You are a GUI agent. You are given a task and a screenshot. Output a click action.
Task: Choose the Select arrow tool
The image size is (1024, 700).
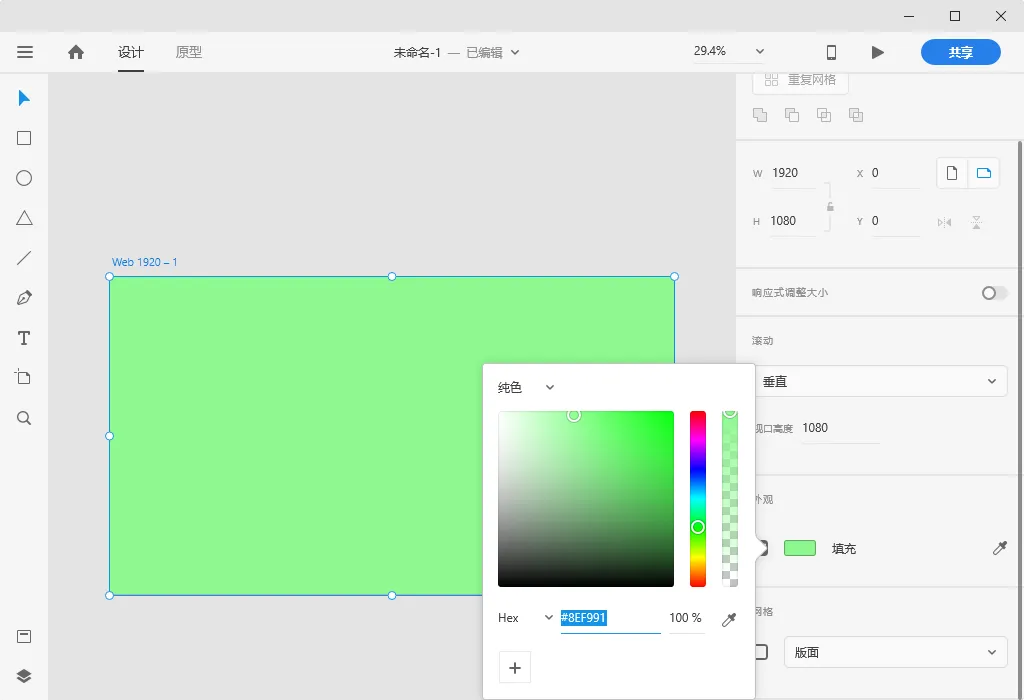click(x=24, y=98)
